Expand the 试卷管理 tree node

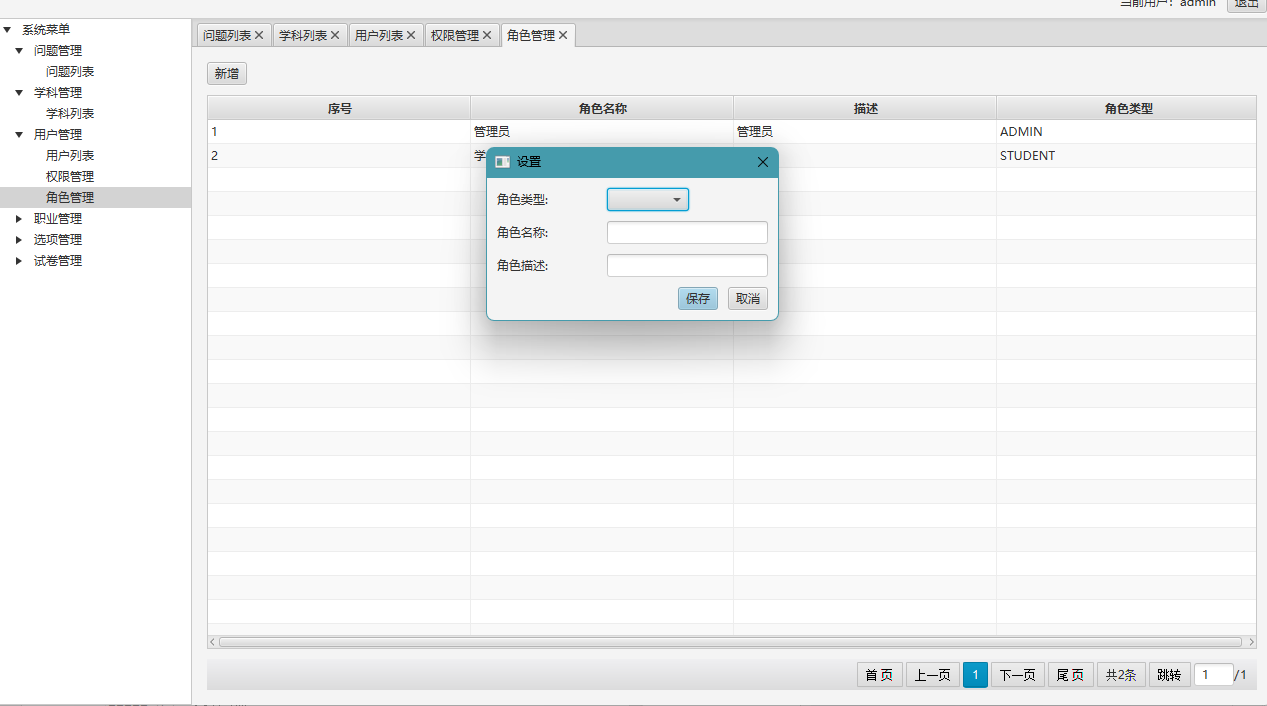click(x=19, y=261)
